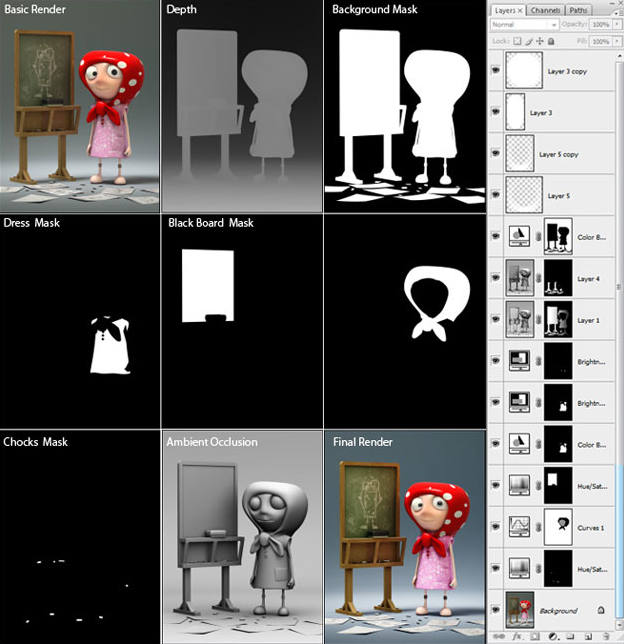Image resolution: width=624 pixels, height=644 pixels.
Task: Hide Layer 3 copy using its eye icon
Action: click(496, 70)
